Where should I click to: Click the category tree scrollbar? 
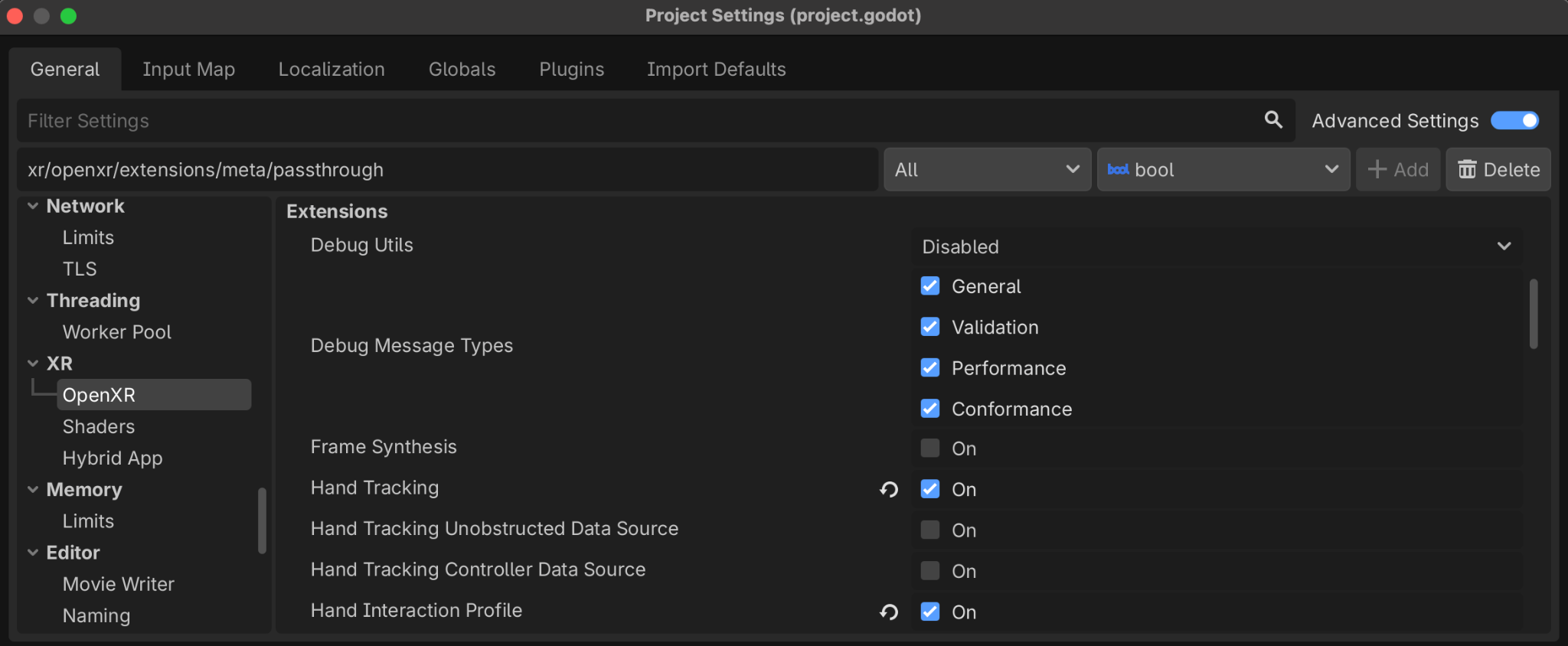point(263,520)
